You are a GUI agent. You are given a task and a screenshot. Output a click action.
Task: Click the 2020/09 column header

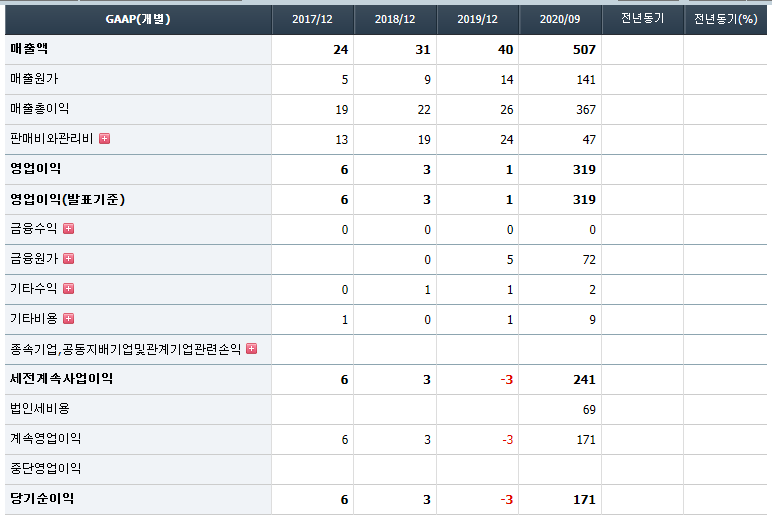[x=560, y=20]
